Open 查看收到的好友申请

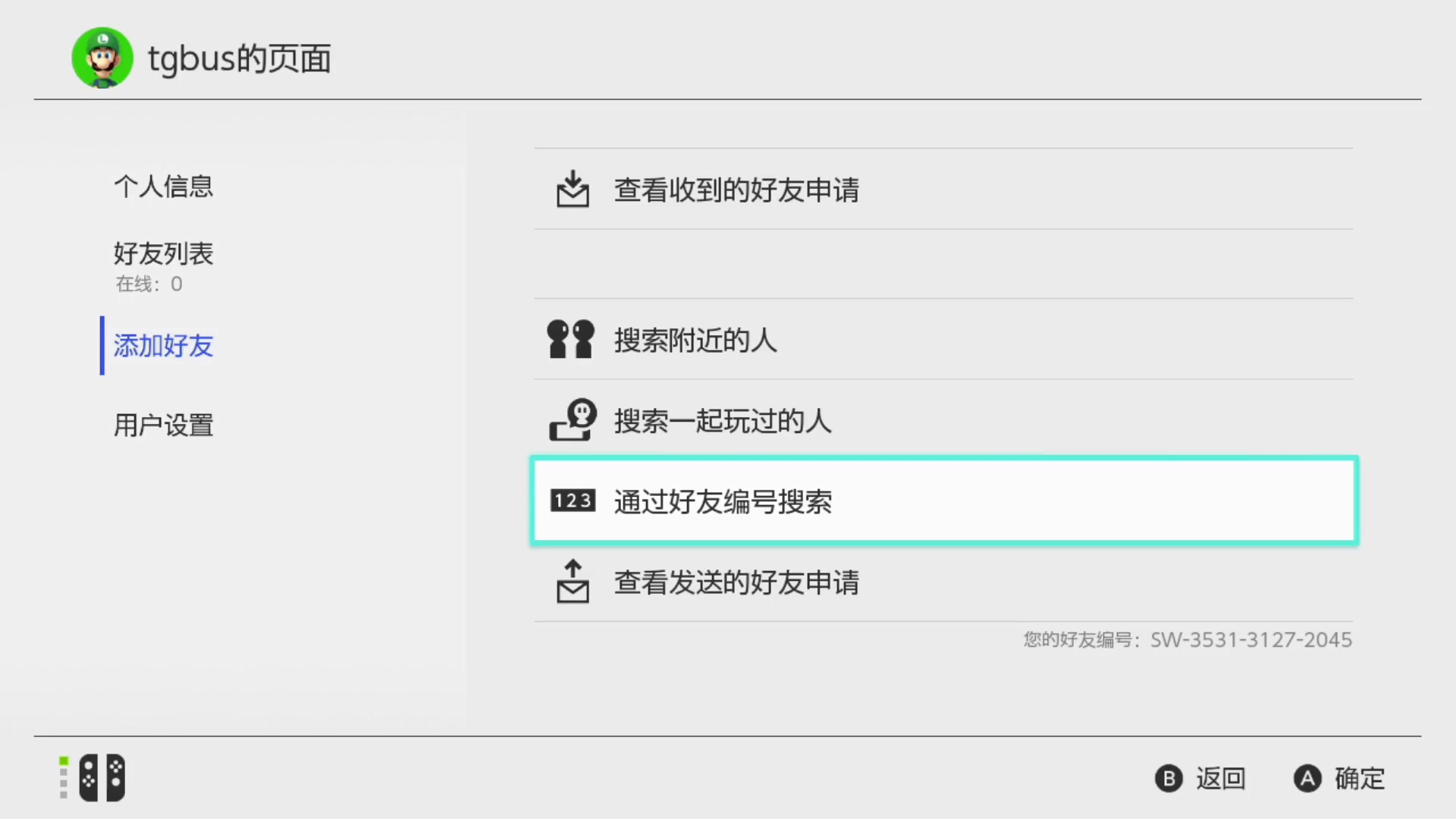click(x=943, y=189)
